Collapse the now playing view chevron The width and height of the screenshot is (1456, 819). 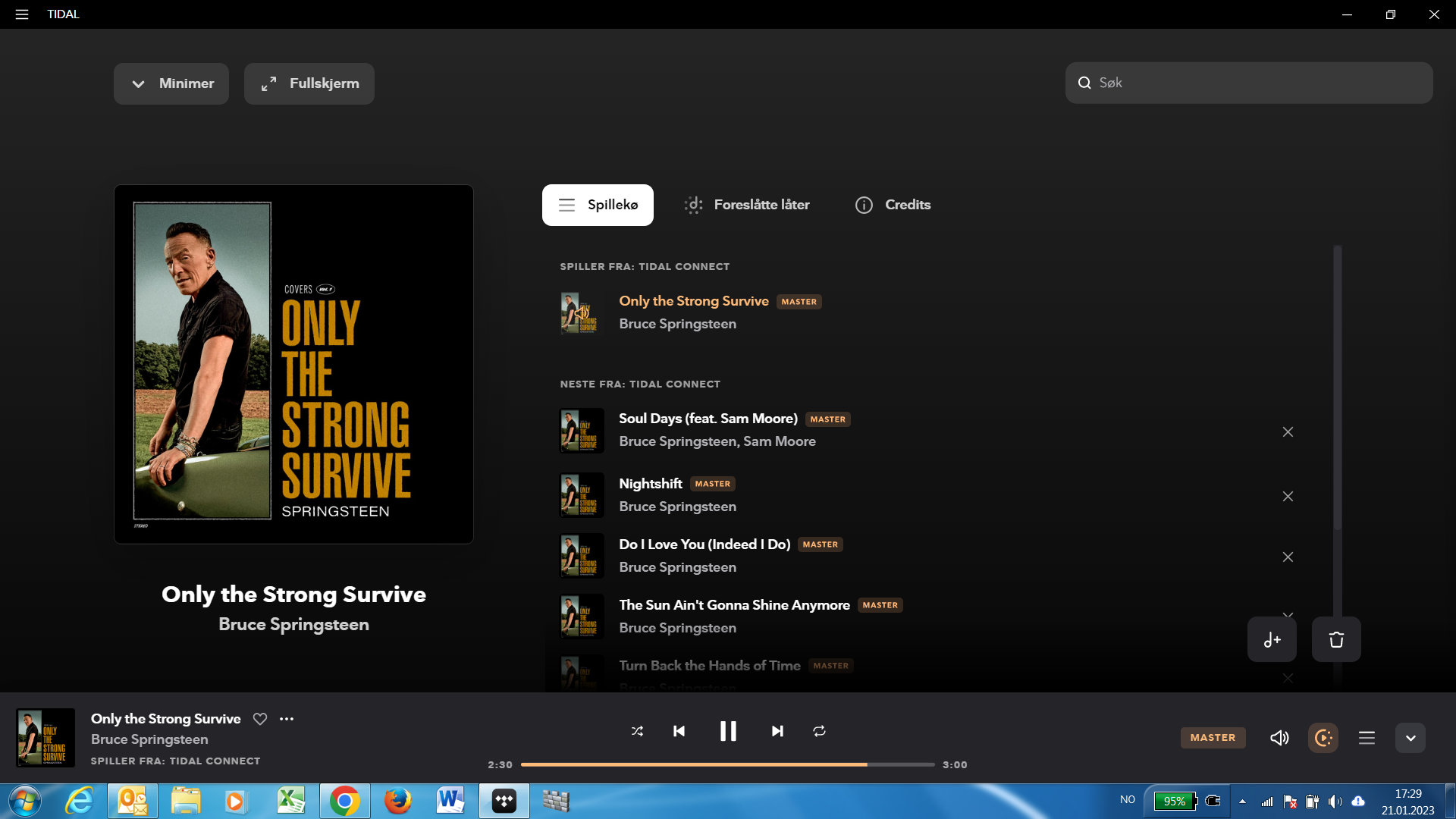pyautogui.click(x=1410, y=738)
